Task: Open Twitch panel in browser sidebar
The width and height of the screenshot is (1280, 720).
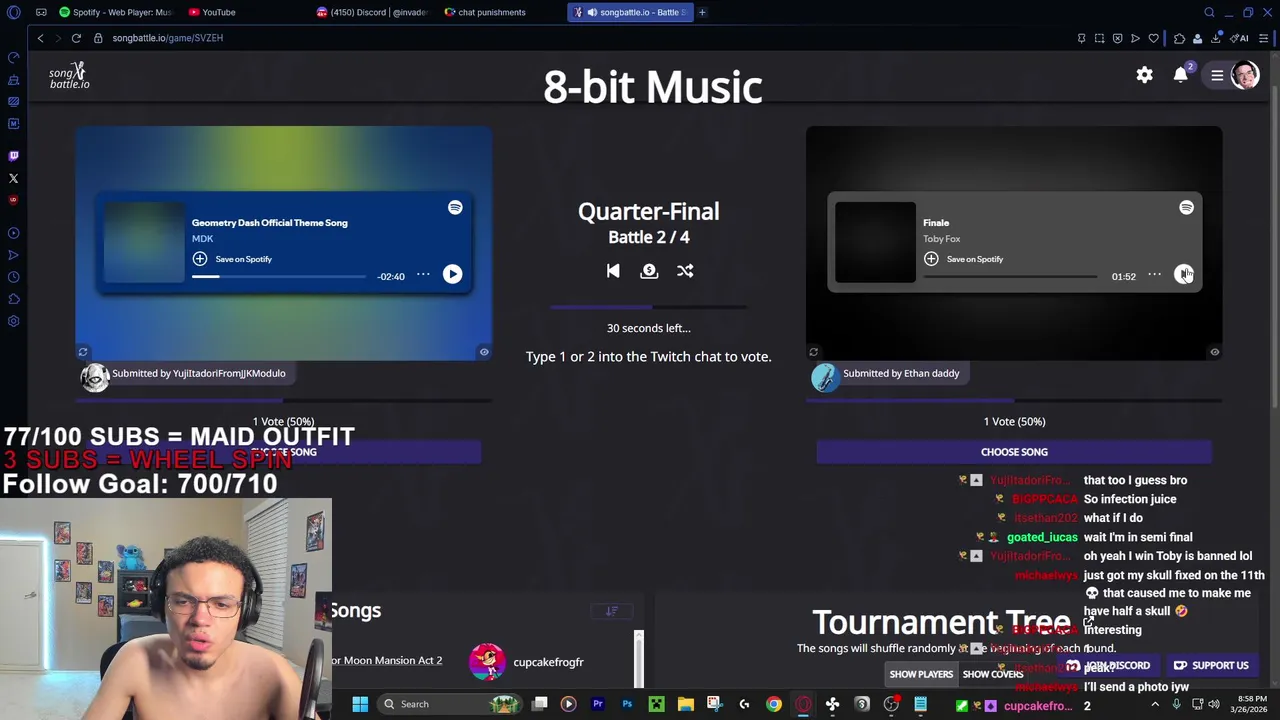Action: point(13,156)
